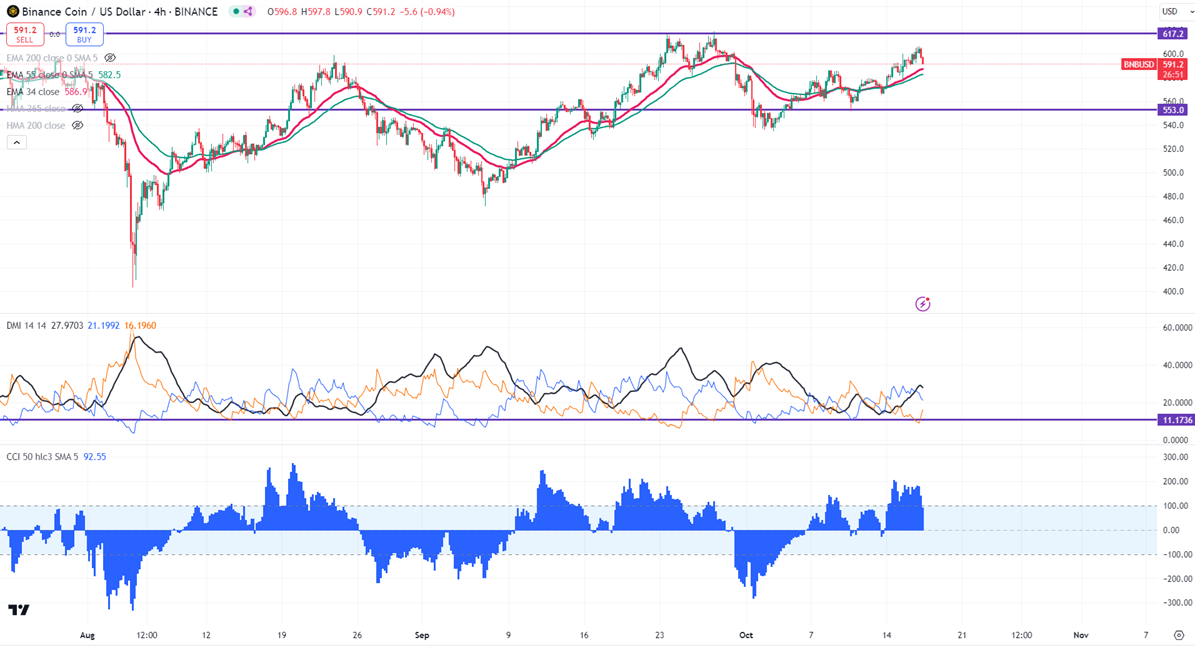Viewport: 1195px width, 646px height.
Task: Select the DMI 14 14 indicator legend
Action: (x=27, y=325)
